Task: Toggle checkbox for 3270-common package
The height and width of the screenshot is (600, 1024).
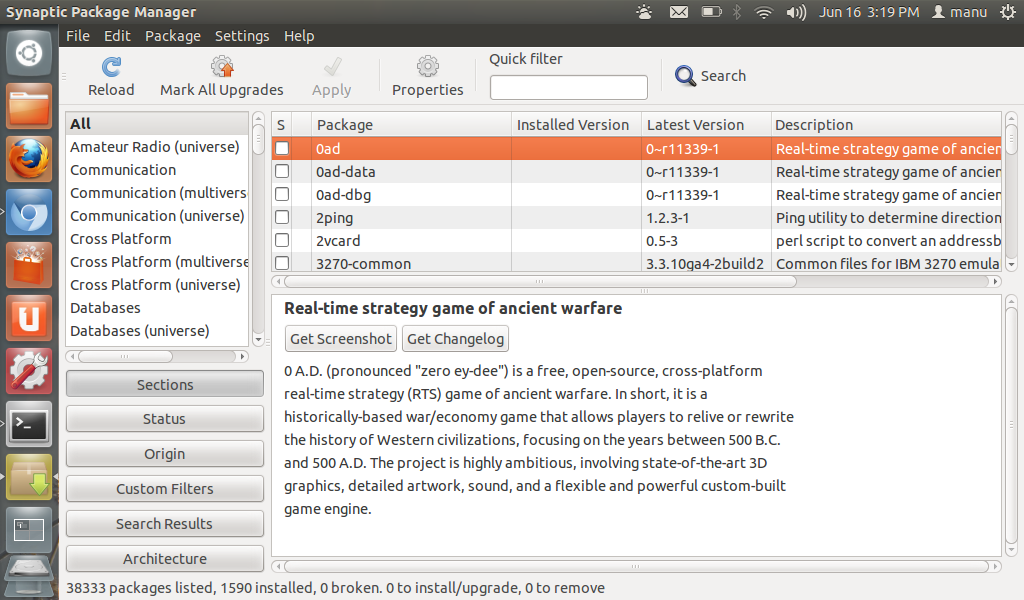Action: pos(282,263)
